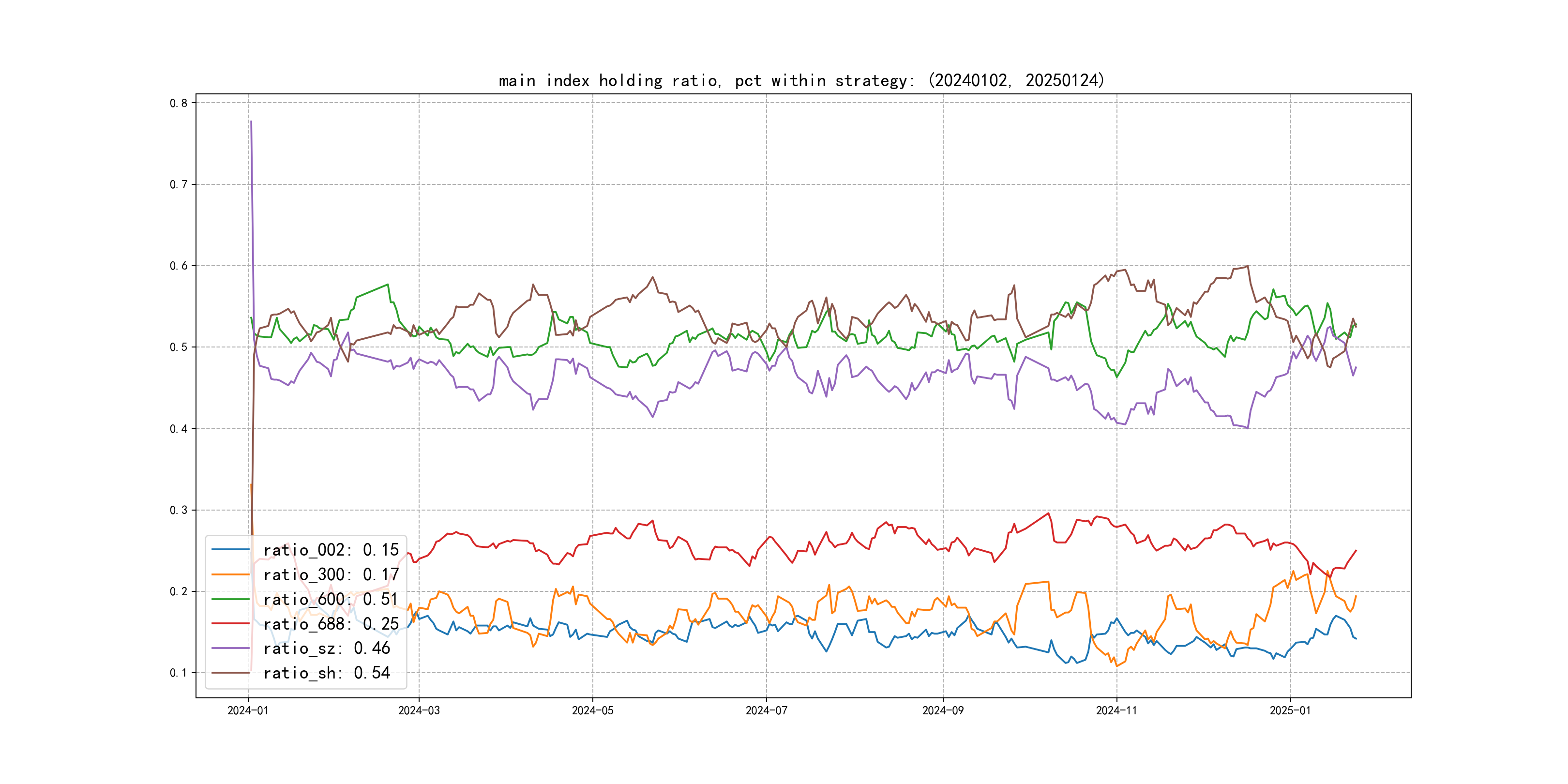
Task: Click the ratio_688 red legend line swatch
Action: 231,624
